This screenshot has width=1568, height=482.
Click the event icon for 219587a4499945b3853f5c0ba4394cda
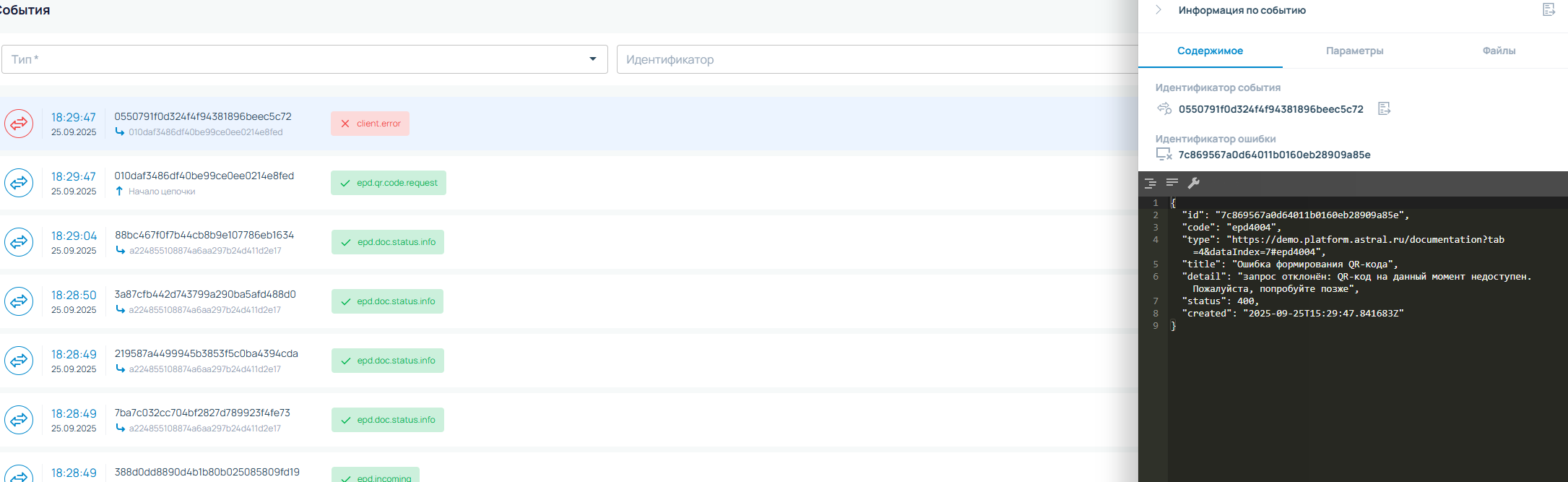(19, 361)
